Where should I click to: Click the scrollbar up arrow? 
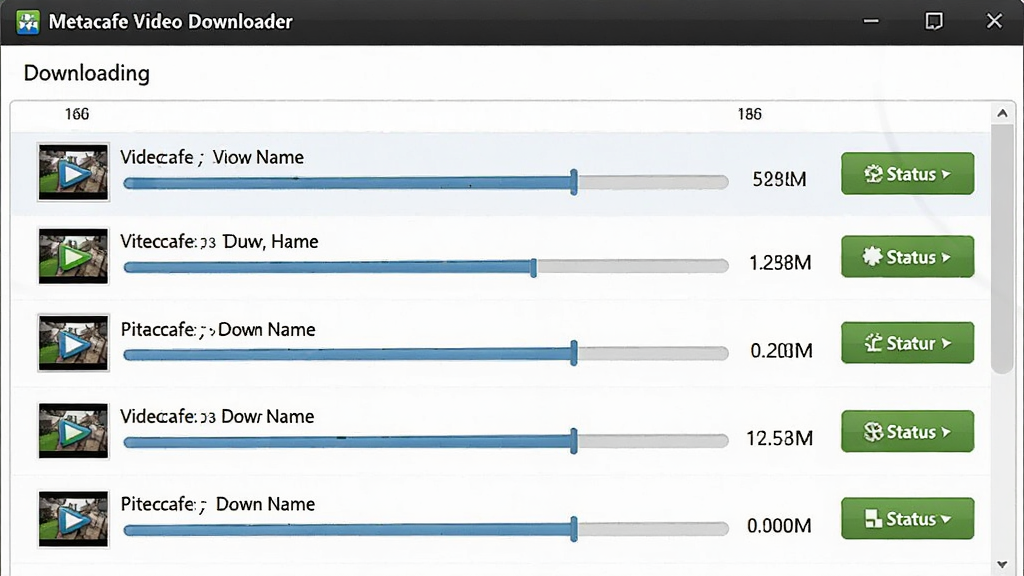[x=1002, y=114]
